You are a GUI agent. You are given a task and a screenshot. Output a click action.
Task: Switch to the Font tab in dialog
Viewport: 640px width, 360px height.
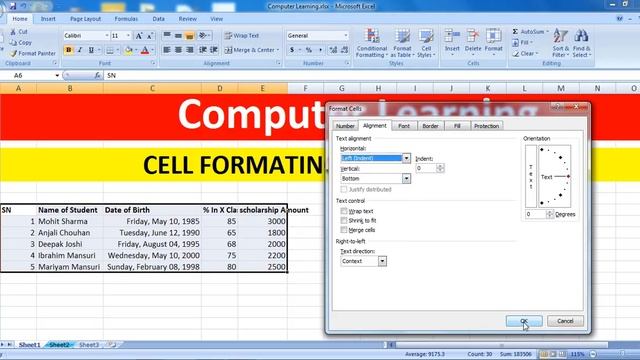coord(404,126)
